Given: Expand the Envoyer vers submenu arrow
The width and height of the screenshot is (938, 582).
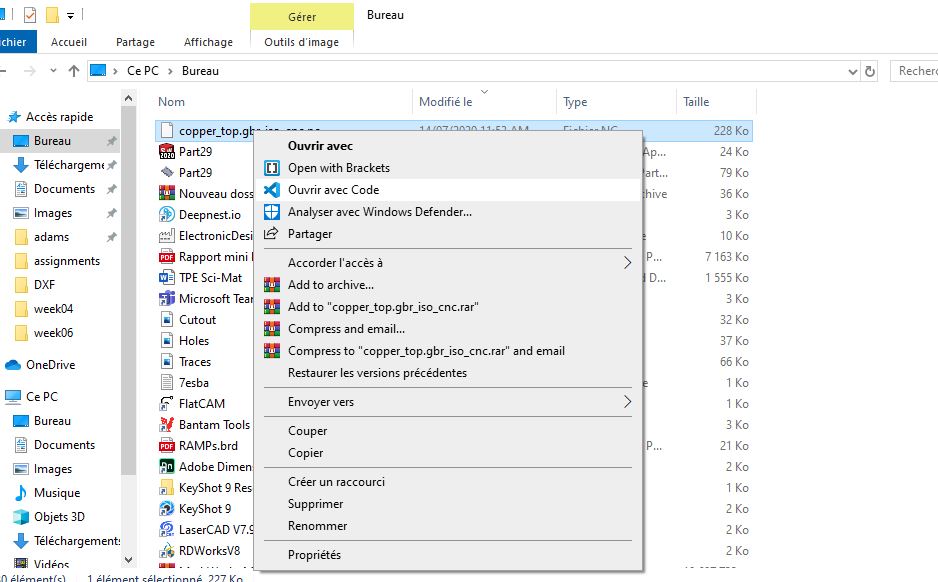Looking at the screenshot, I should (627, 402).
